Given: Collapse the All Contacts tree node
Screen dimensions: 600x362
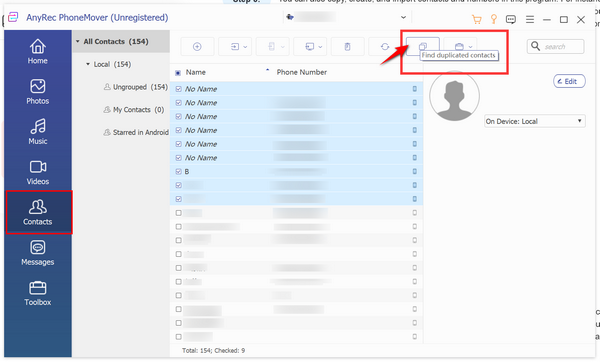Looking at the screenshot, I should (78, 41).
